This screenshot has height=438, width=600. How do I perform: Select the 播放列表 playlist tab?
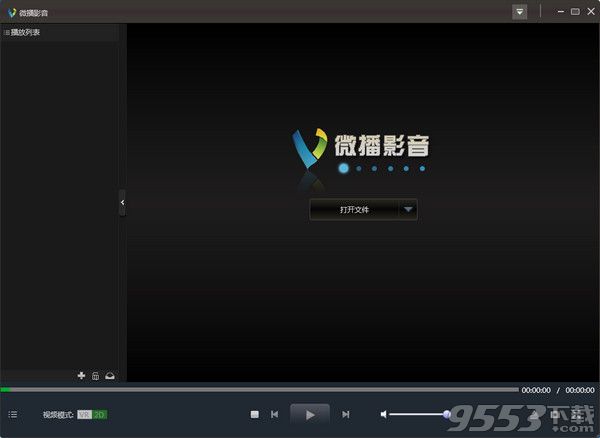(x=25, y=33)
